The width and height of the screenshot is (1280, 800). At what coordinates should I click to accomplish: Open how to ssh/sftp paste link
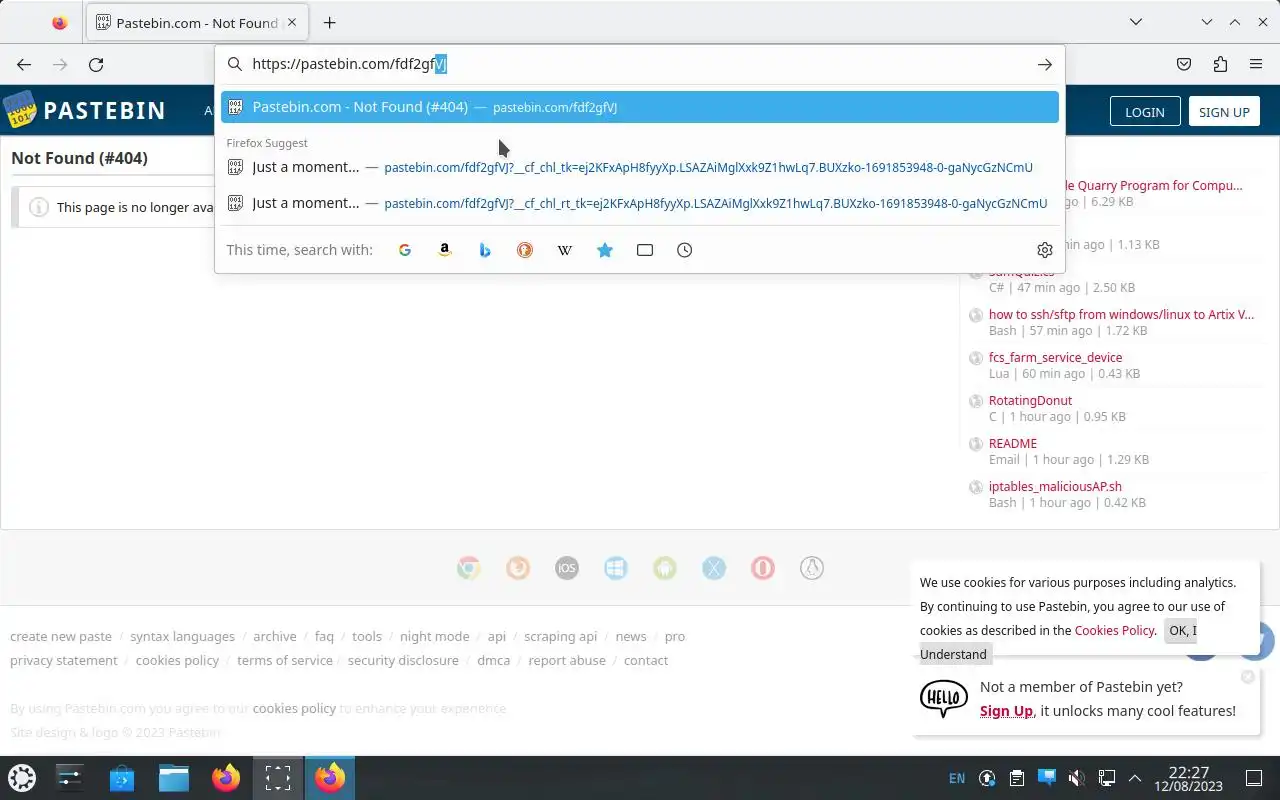pyautogui.click(x=1121, y=314)
